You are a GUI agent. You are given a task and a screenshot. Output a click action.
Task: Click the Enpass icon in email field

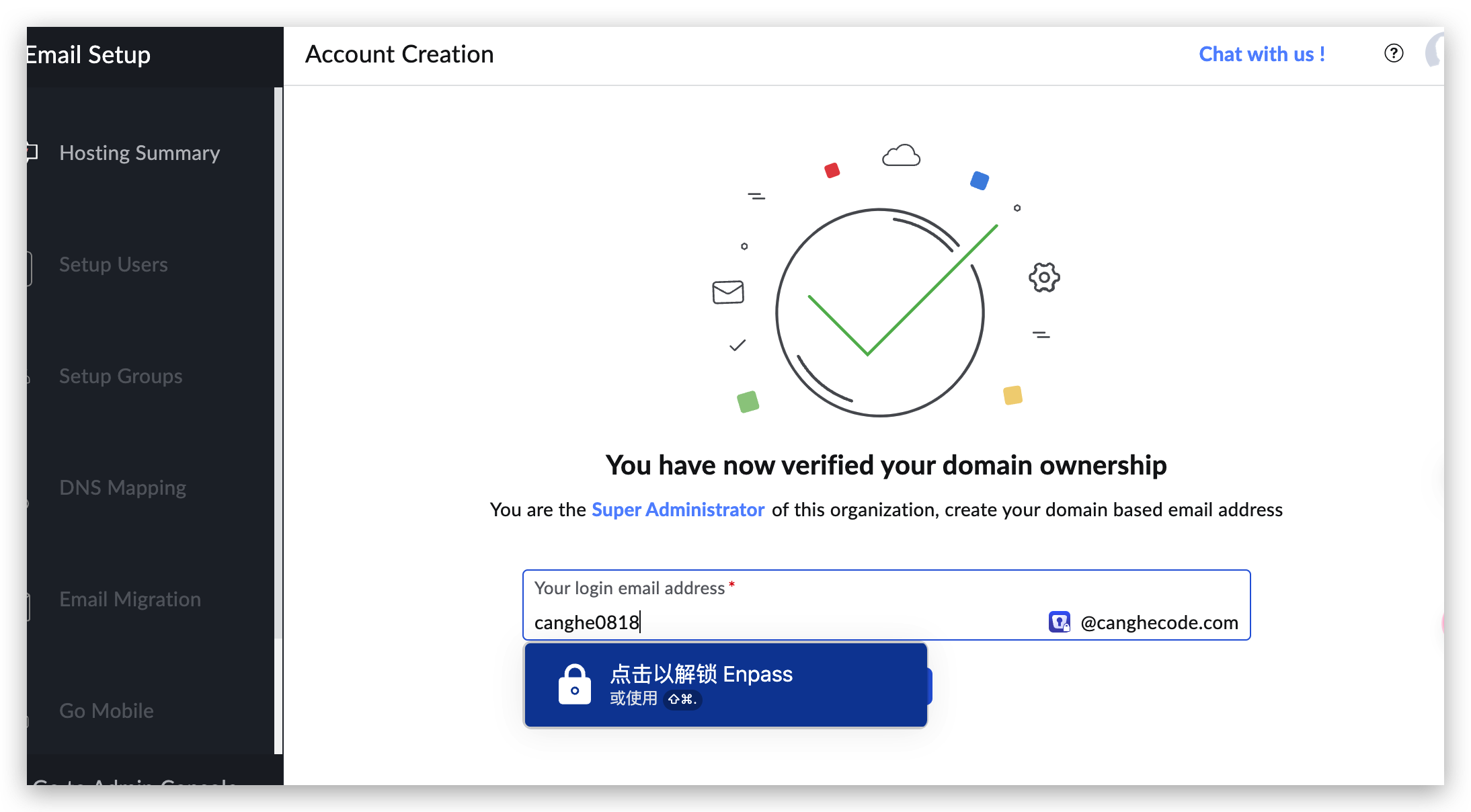tap(1059, 622)
